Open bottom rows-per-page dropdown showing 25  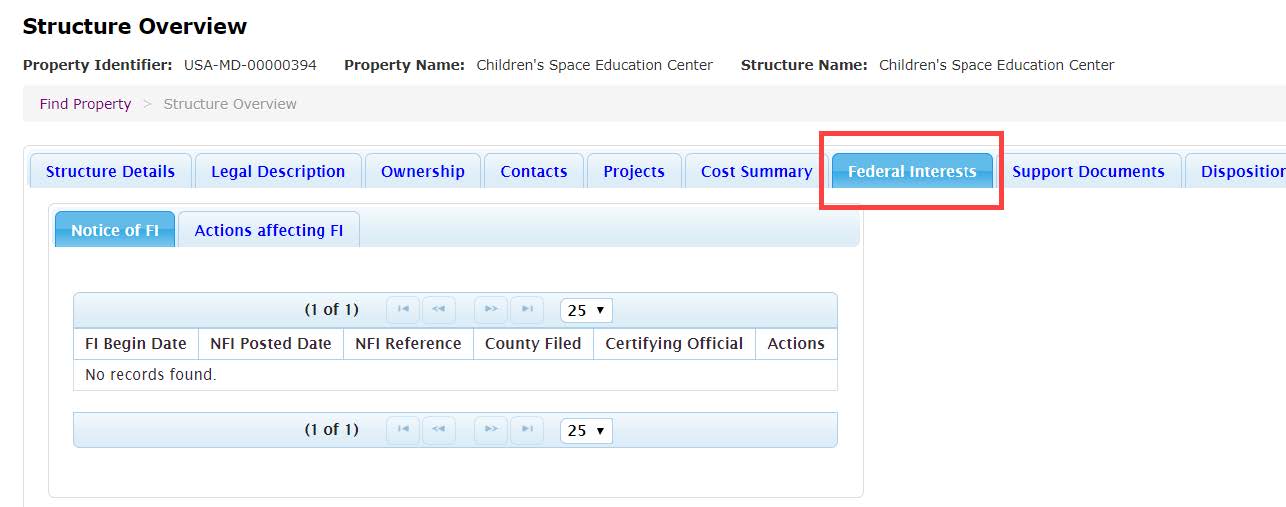pyautogui.click(x=586, y=430)
